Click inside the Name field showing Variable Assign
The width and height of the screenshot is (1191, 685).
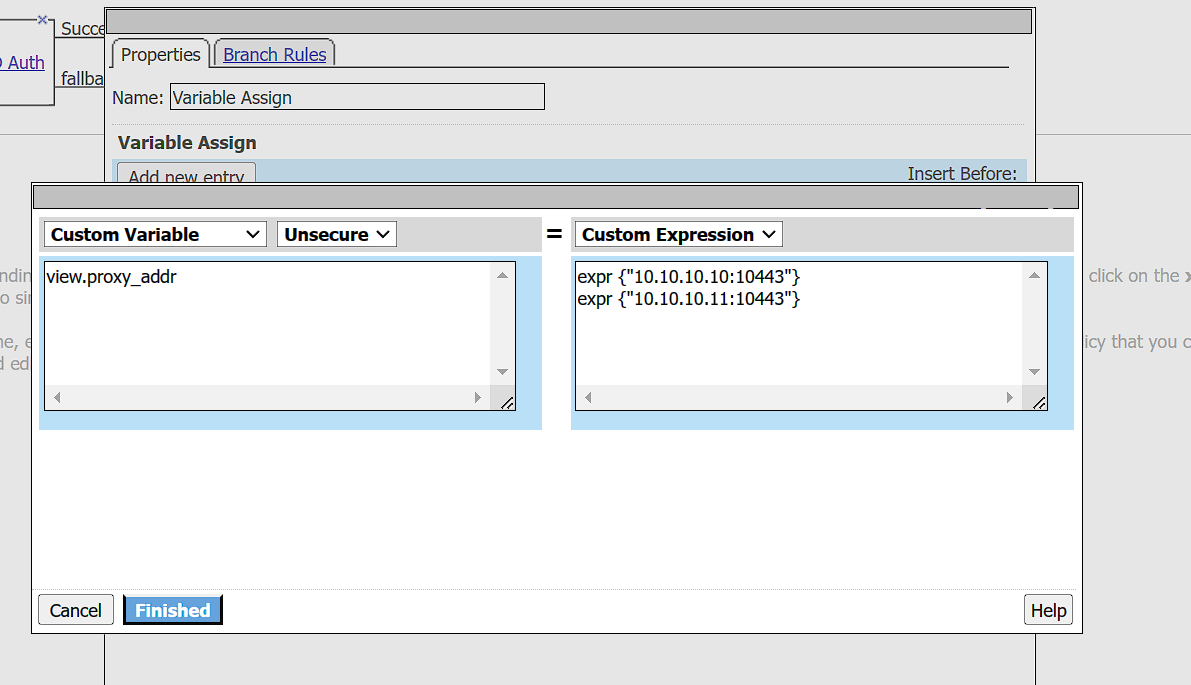pos(357,96)
